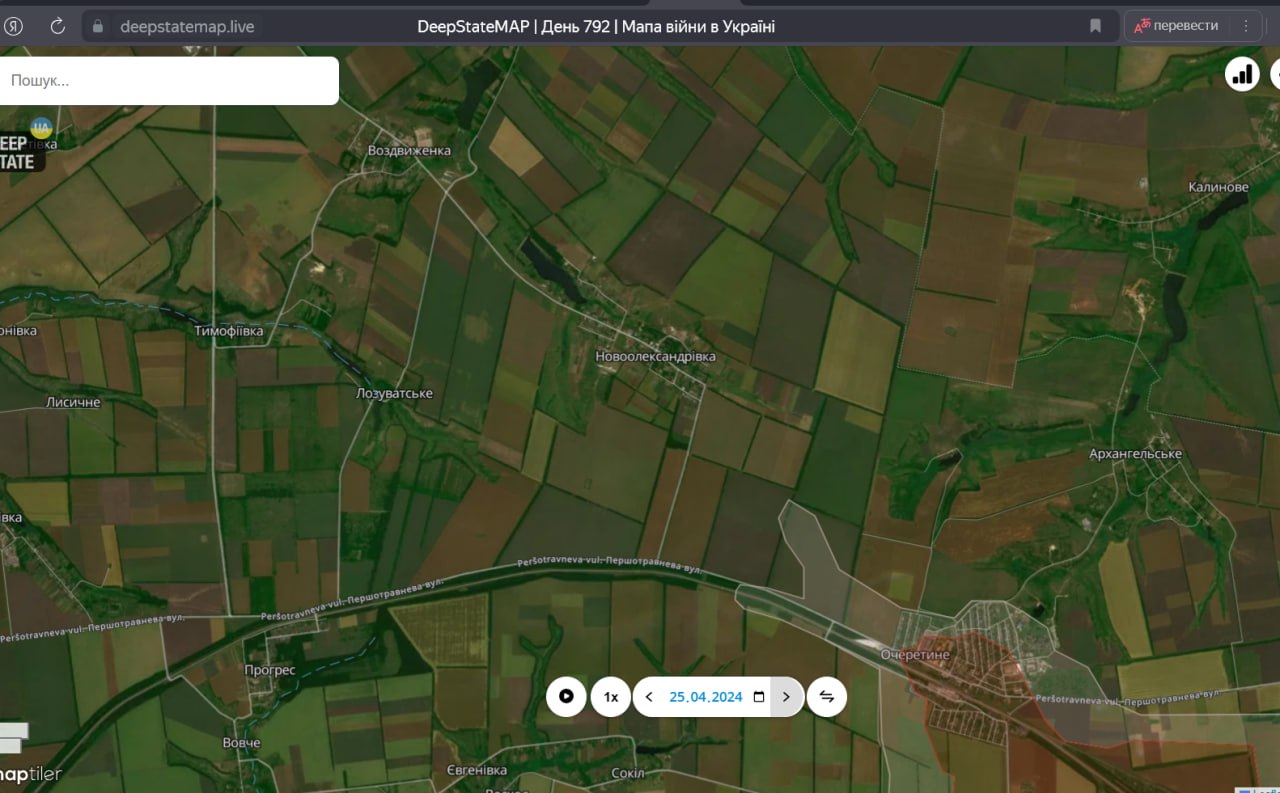Open the calendar date picker icon
The height and width of the screenshot is (793, 1280).
pyautogui.click(x=759, y=697)
